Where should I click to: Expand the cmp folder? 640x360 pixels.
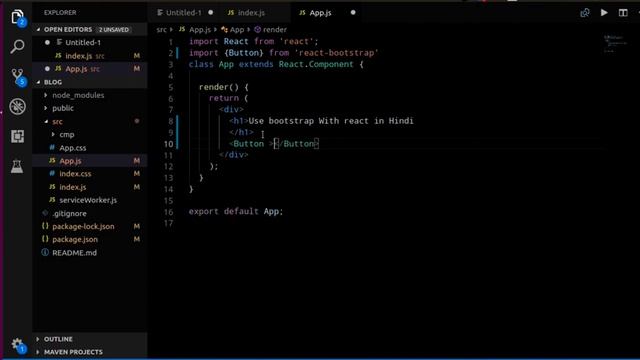[x=53, y=134]
